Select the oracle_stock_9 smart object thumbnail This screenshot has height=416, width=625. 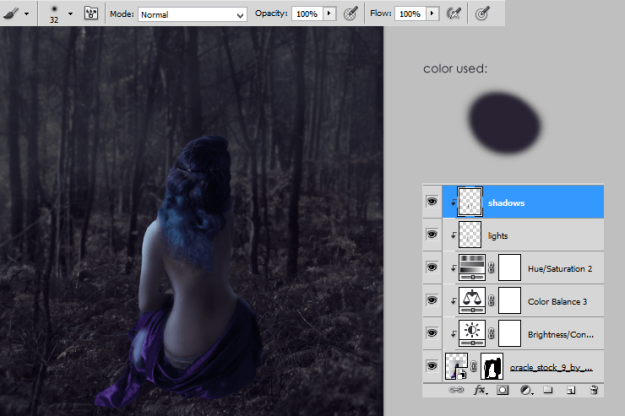coord(456,366)
